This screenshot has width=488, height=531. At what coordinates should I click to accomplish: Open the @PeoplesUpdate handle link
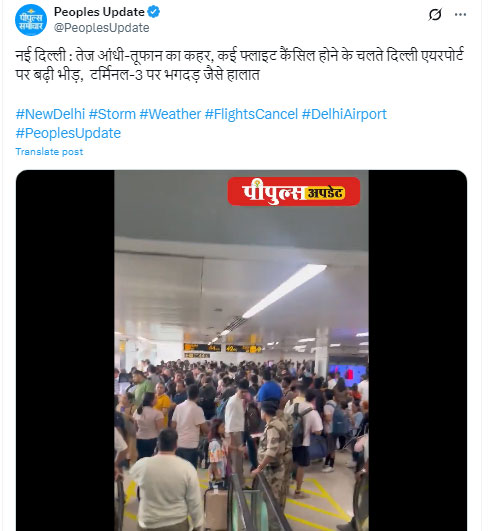pos(102,28)
